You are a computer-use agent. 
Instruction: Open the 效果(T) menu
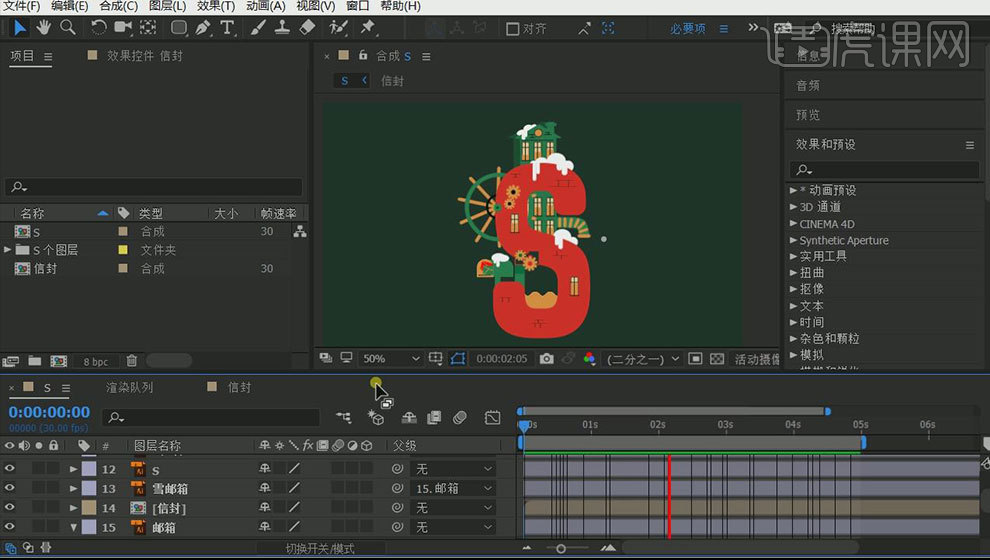pos(215,6)
